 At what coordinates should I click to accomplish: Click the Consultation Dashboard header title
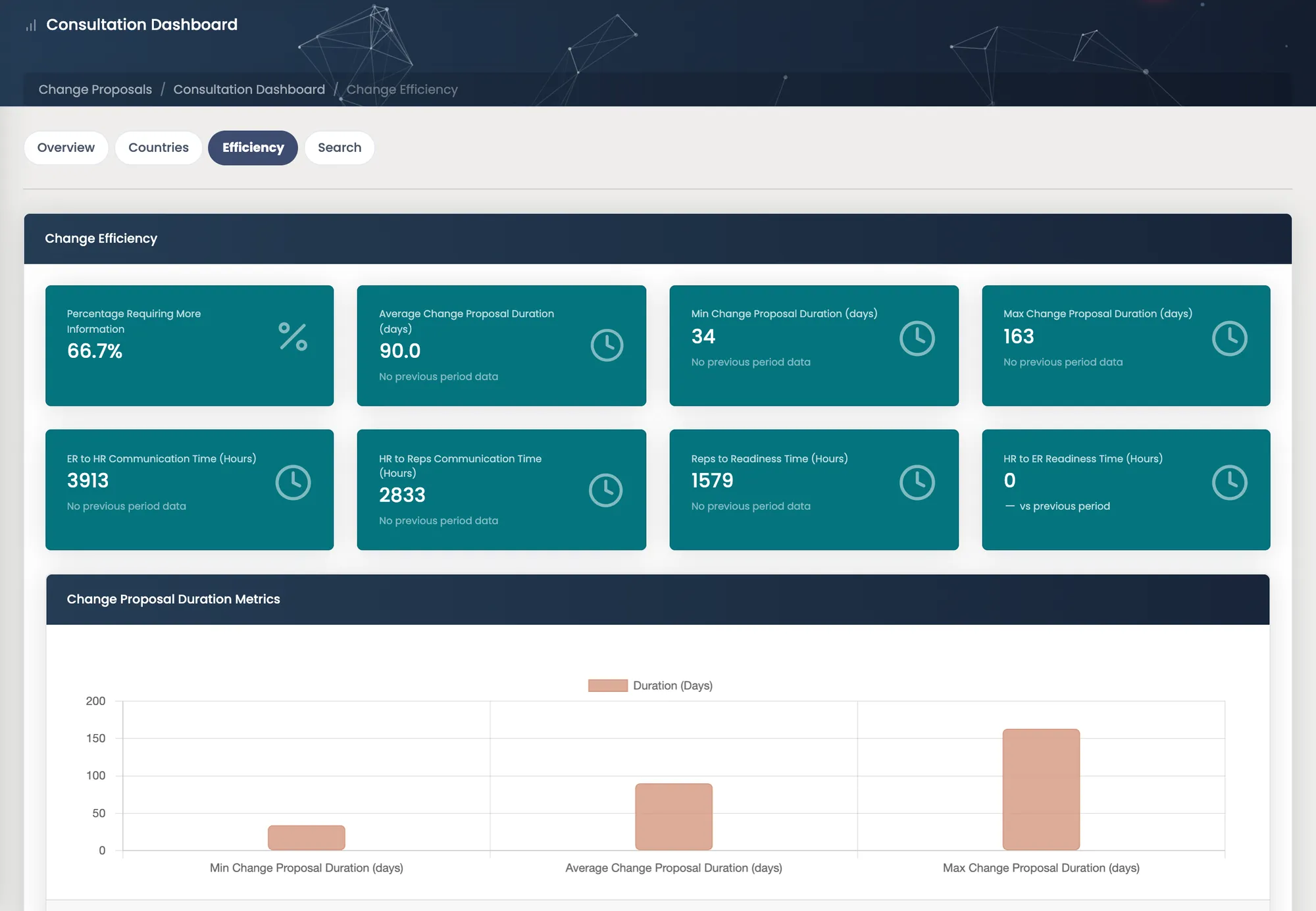click(x=141, y=25)
